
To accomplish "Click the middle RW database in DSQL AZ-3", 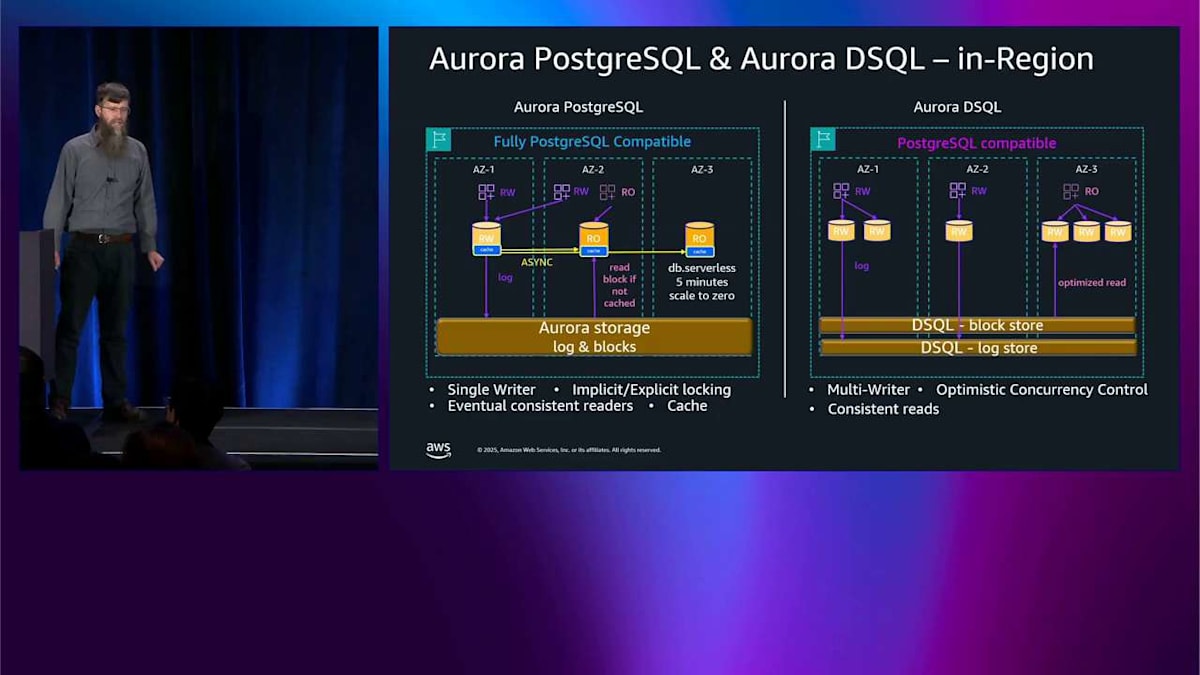I will tap(1087, 231).
